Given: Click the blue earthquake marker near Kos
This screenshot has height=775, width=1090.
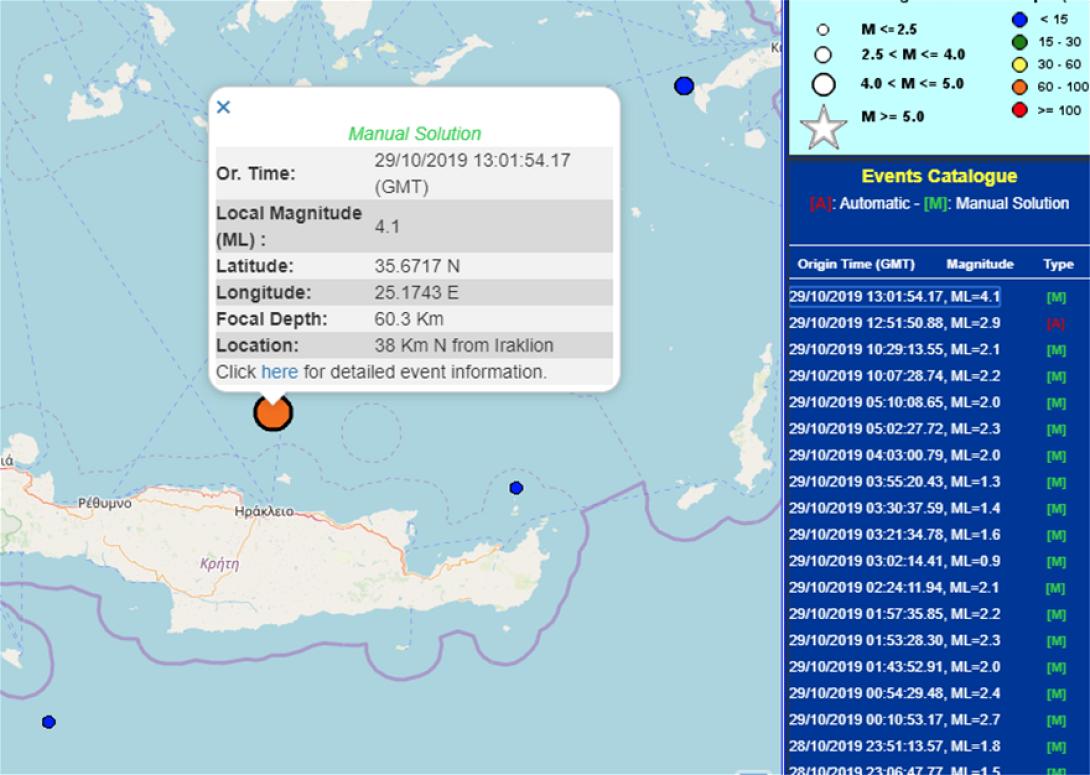Looking at the screenshot, I should tap(684, 86).
